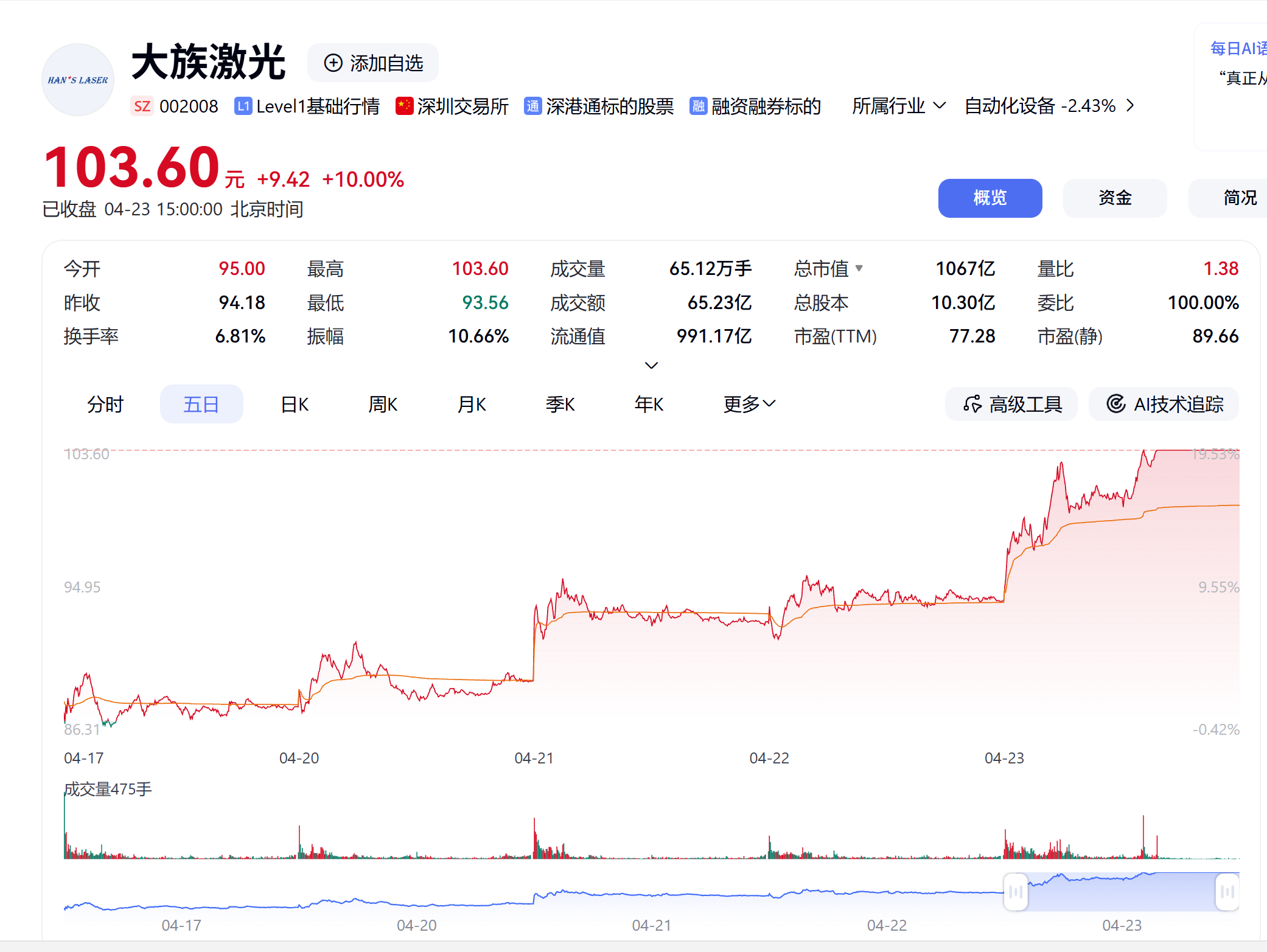Click left handle of chart range slider

pyautogui.click(x=1015, y=892)
